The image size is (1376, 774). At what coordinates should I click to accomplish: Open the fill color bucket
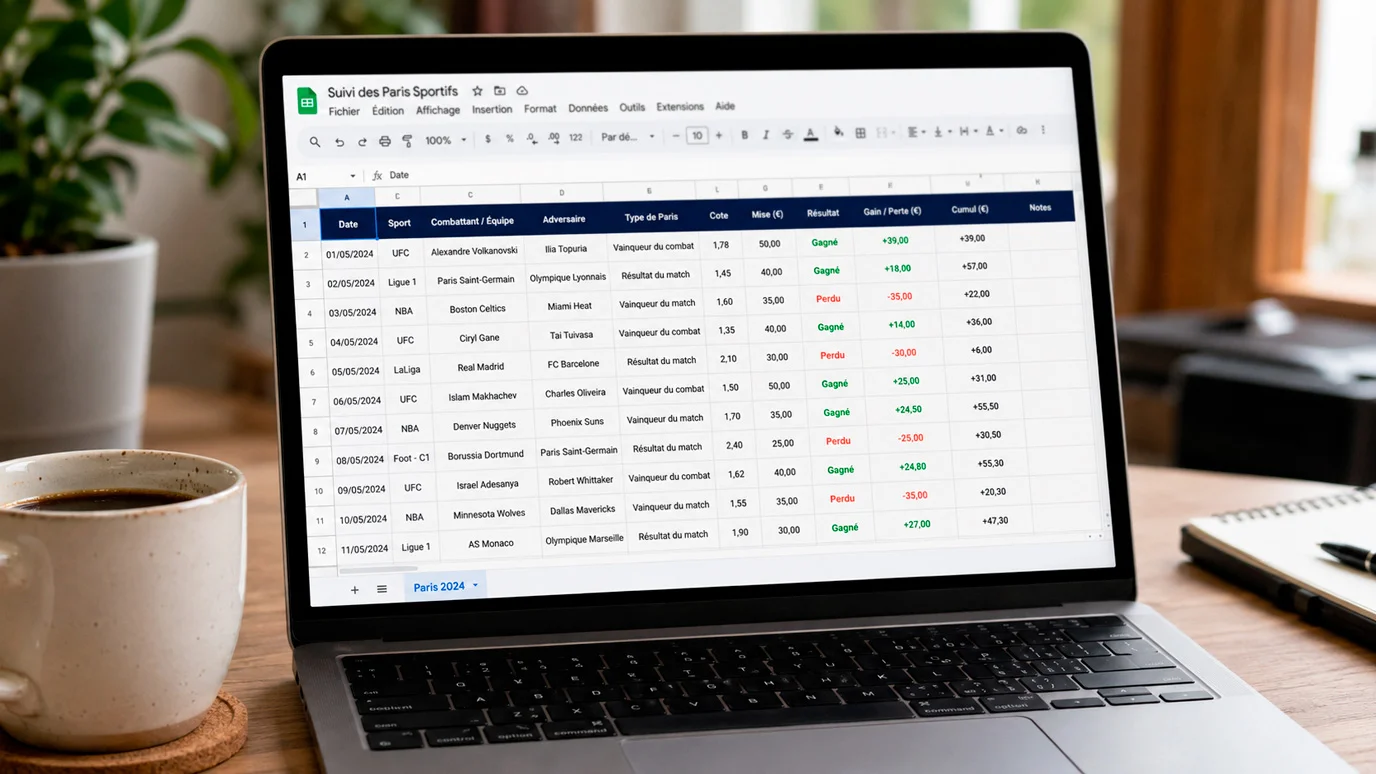(x=838, y=132)
